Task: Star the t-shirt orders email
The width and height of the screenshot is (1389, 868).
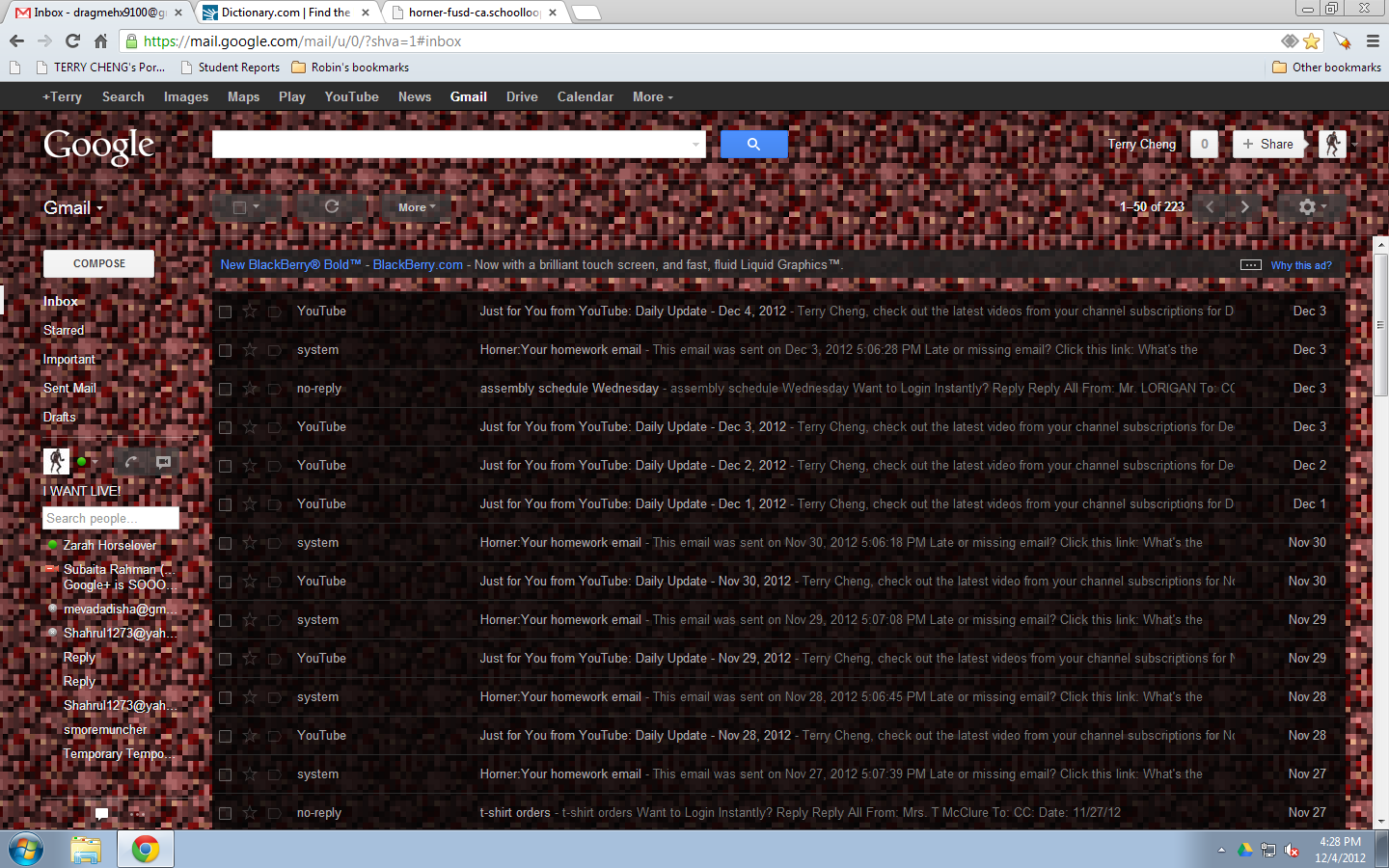Action: [x=250, y=813]
